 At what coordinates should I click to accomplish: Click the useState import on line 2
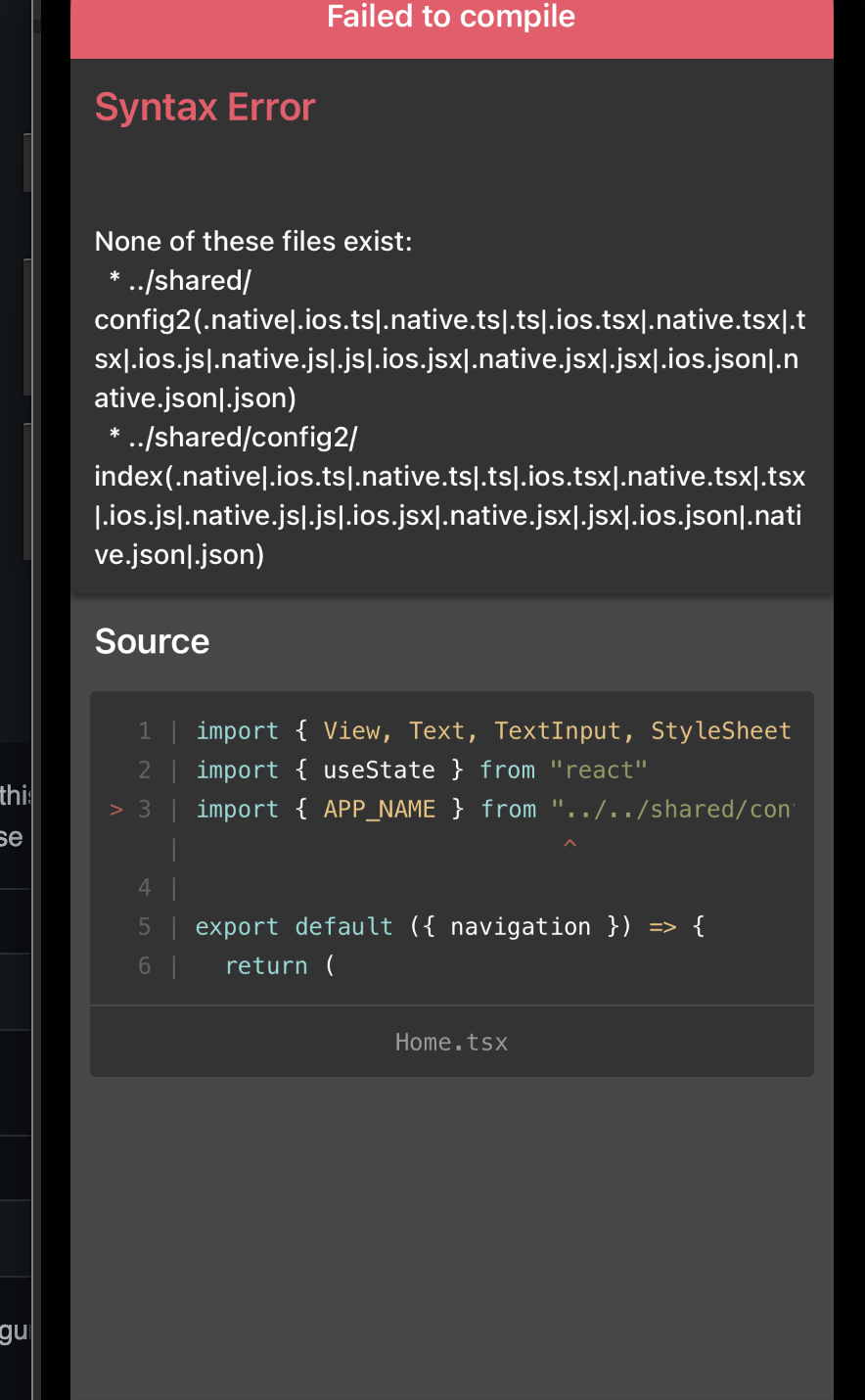[x=379, y=770]
